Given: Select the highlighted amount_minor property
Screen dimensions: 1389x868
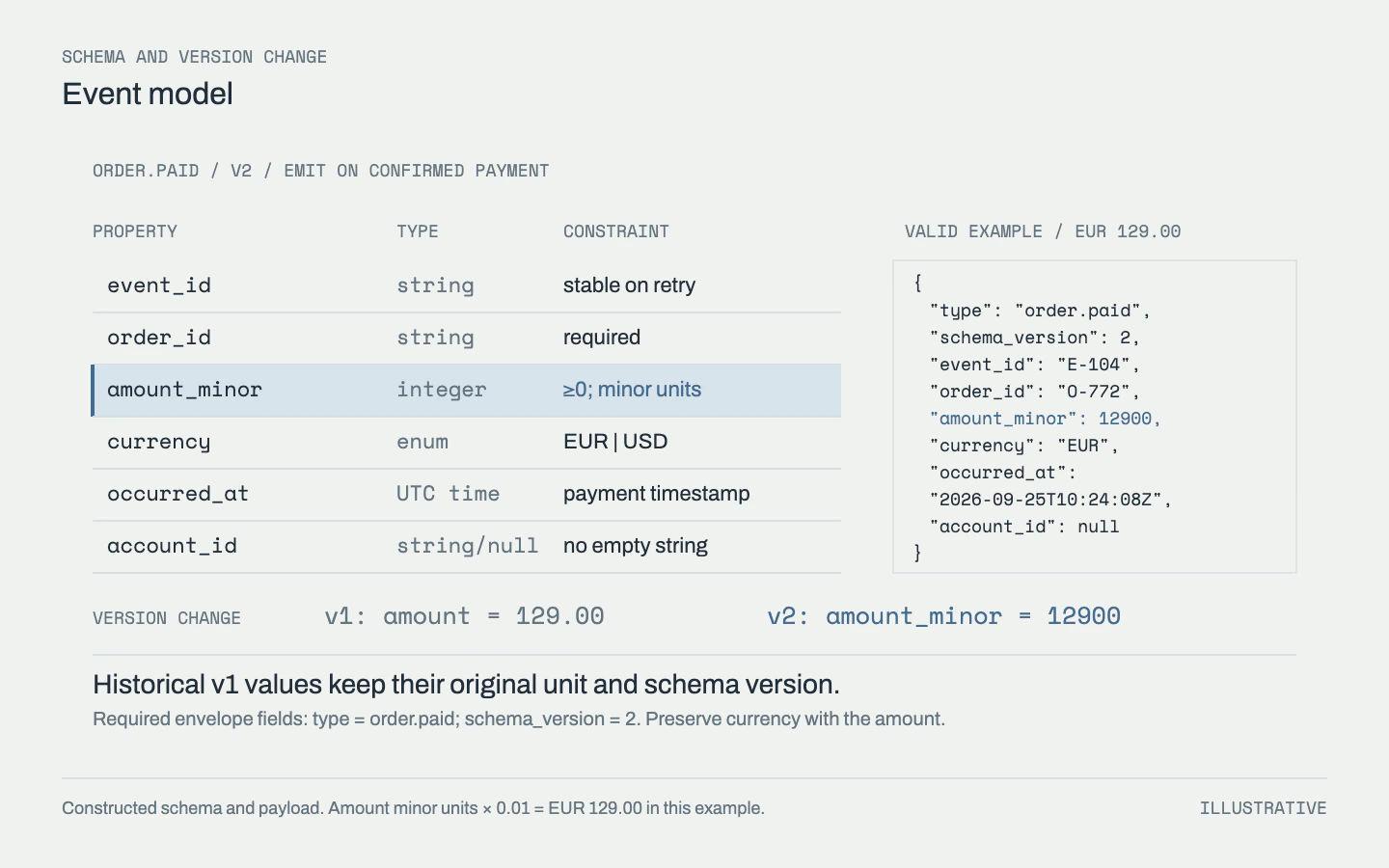Looking at the screenshot, I should point(184,390).
